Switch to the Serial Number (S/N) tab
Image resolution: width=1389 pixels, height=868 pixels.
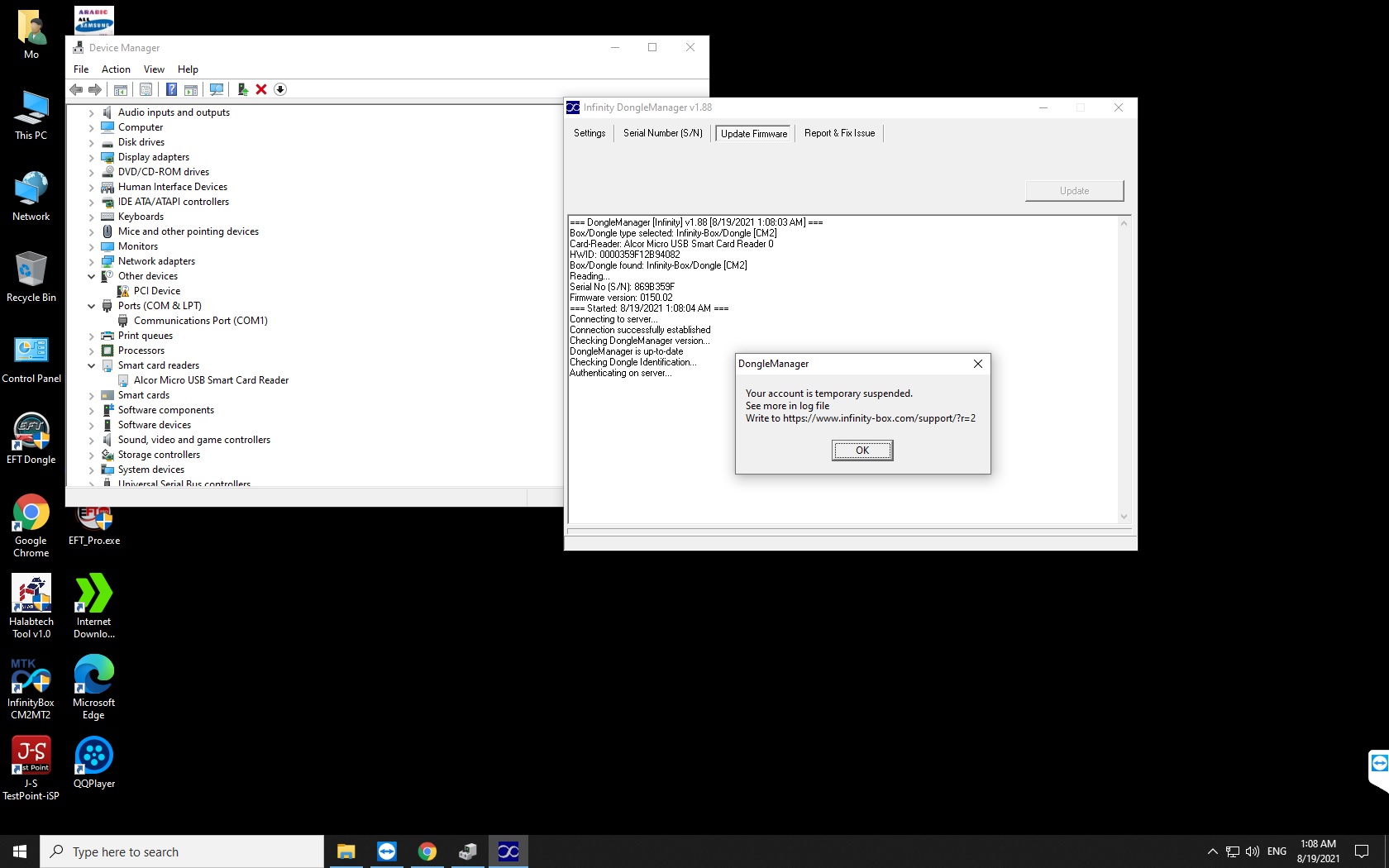point(663,133)
